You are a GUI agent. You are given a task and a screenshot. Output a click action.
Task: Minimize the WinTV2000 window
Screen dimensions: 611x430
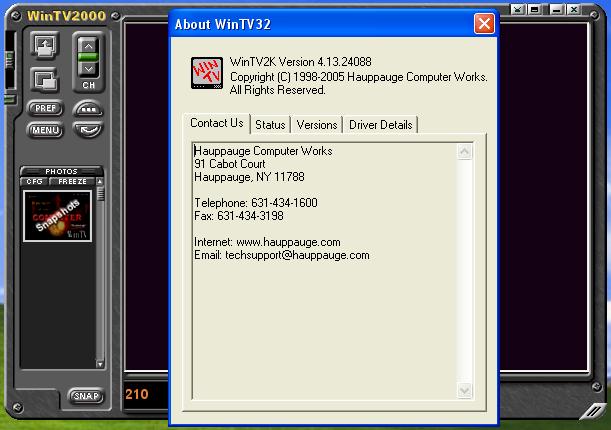556,9
